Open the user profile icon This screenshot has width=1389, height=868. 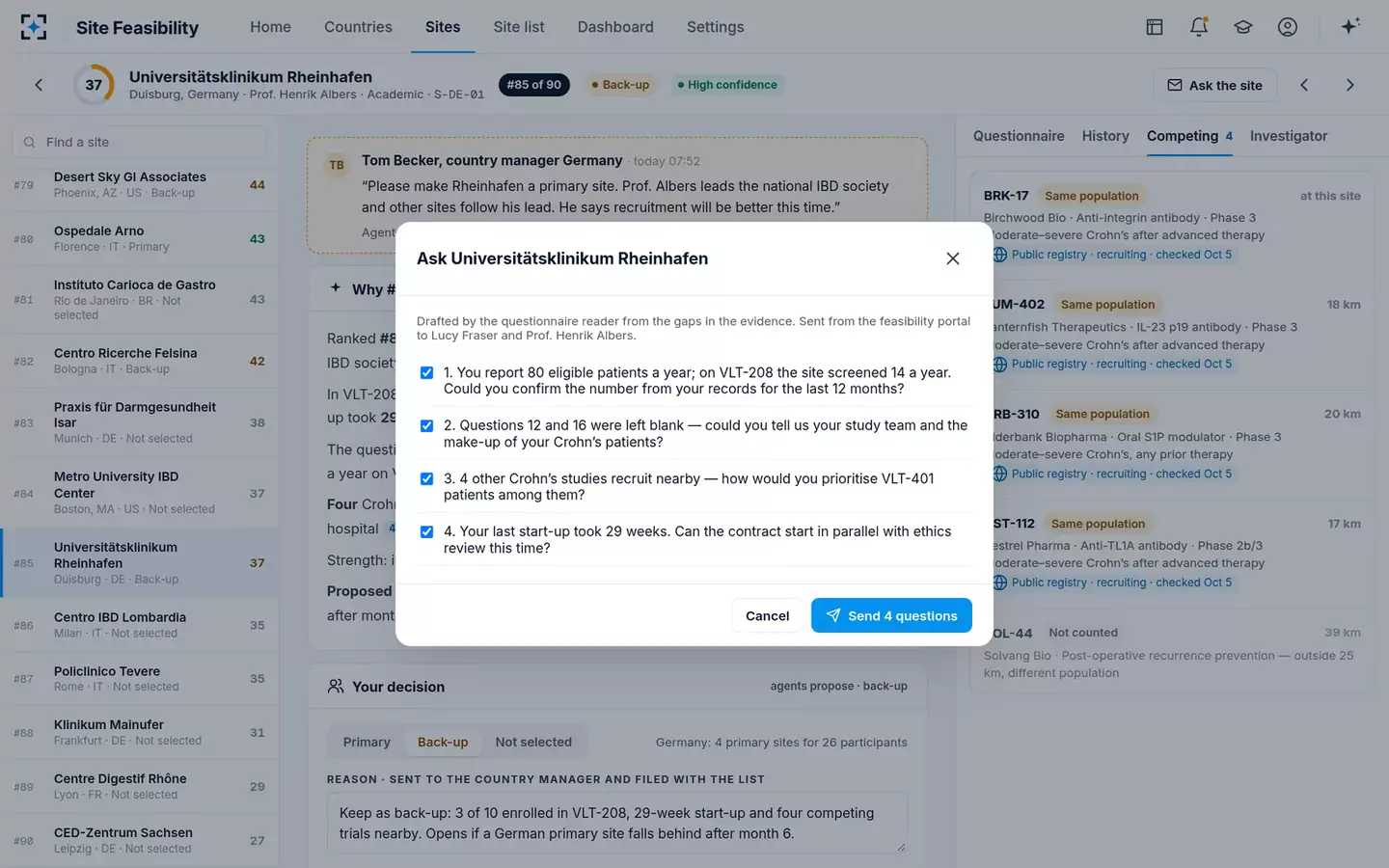1288,27
